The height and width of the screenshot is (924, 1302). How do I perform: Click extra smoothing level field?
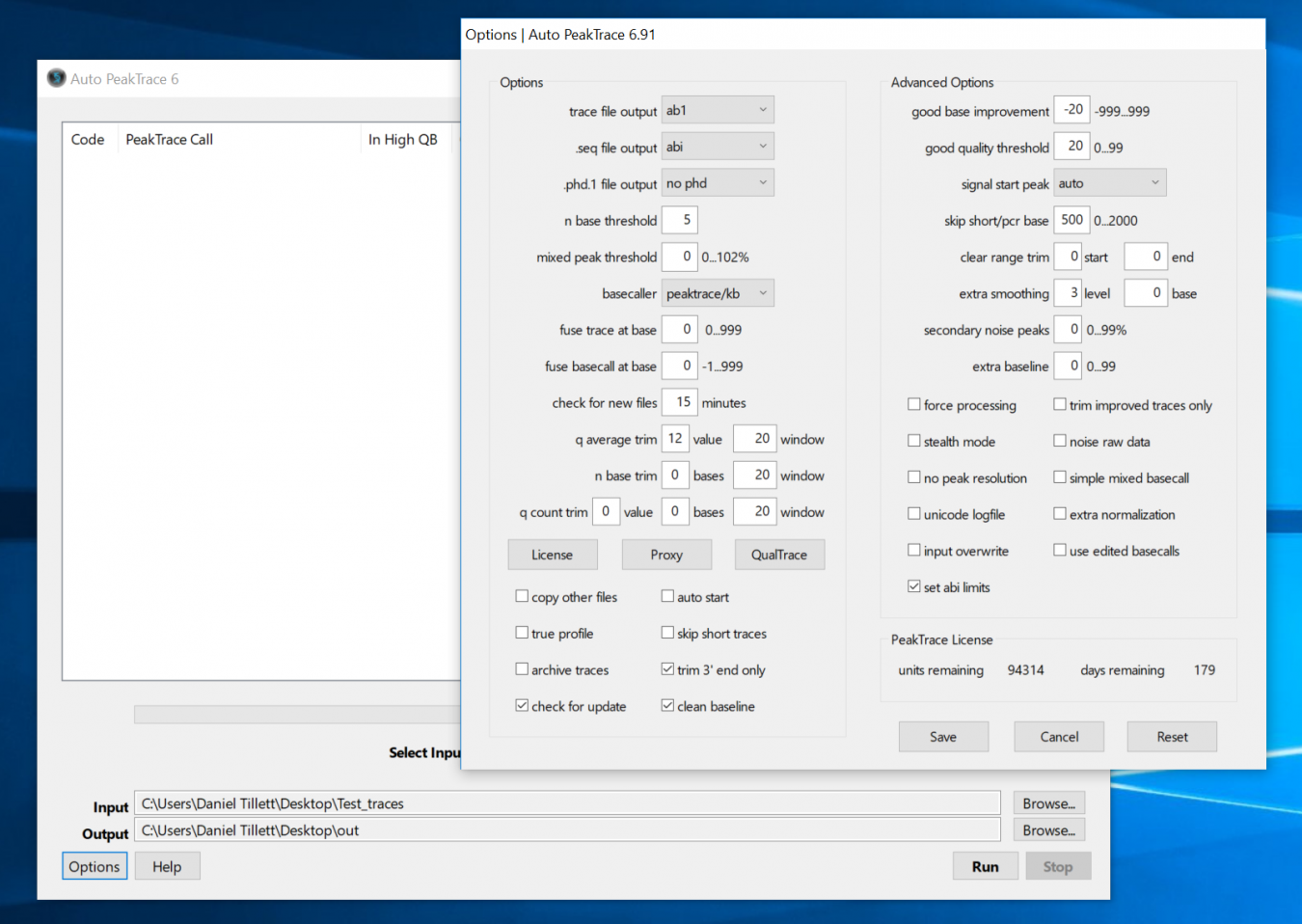pyautogui.click(x=1068, y=293)
